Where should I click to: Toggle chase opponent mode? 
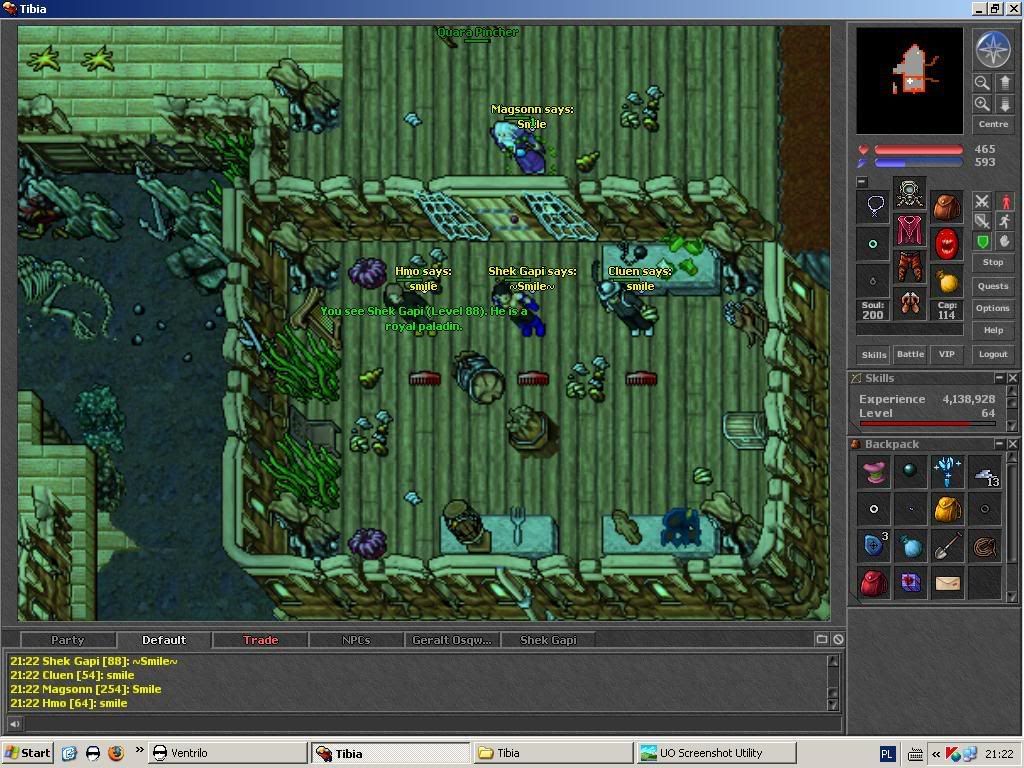tap(1004, 221)
